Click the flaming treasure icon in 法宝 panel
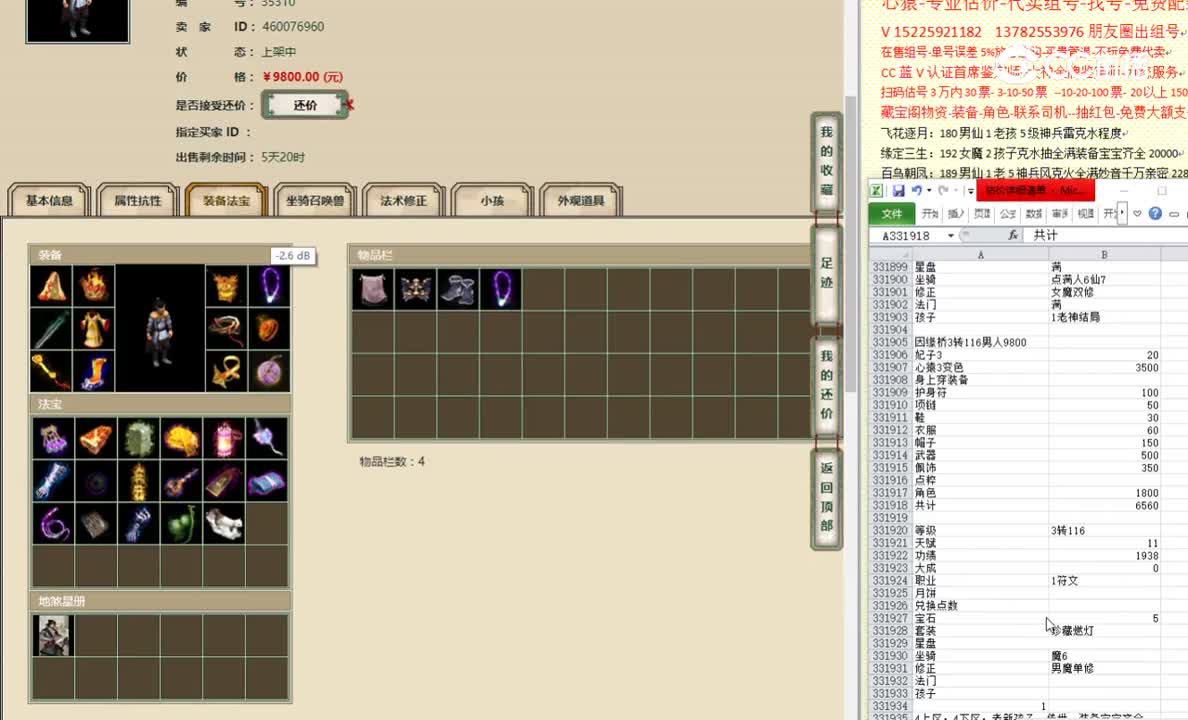The width and height of the screenshot is (1188, 720). [182, 437]
